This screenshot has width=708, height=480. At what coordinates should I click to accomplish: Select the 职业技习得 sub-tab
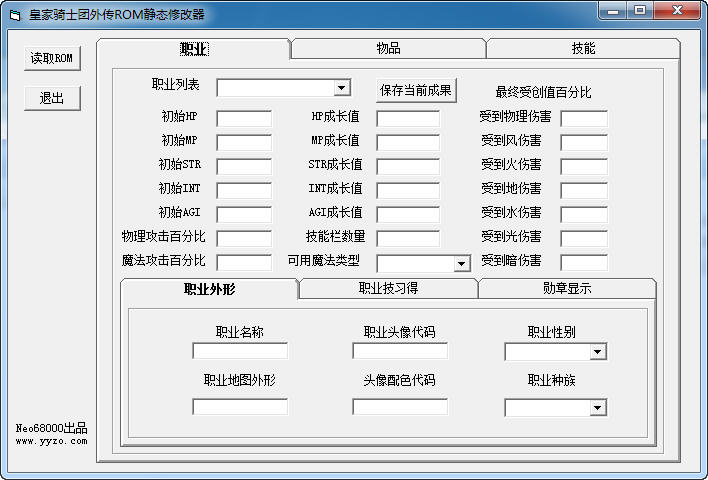click(x=388, y=288)
